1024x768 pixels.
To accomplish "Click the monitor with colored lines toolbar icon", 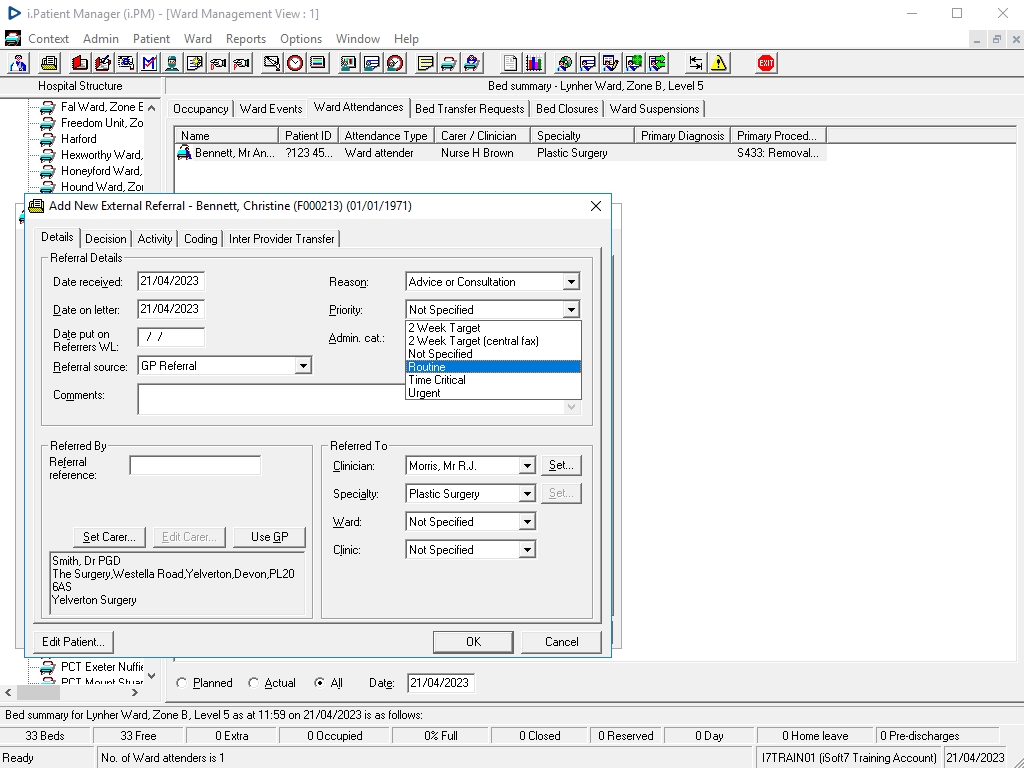I will 318,63.
